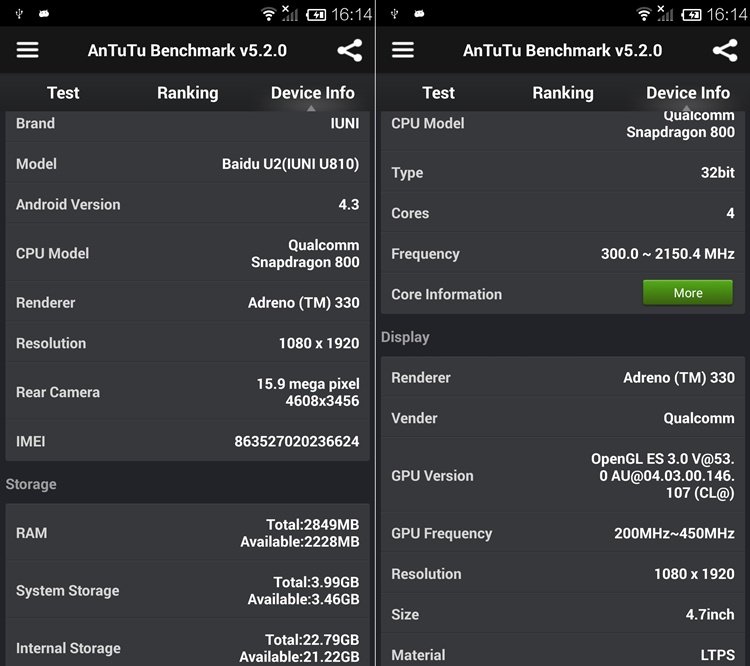Select the GPU Version OpenGL ES 3.0 row
This screenshot has height=666, width=750.
(x=563, y=476)
